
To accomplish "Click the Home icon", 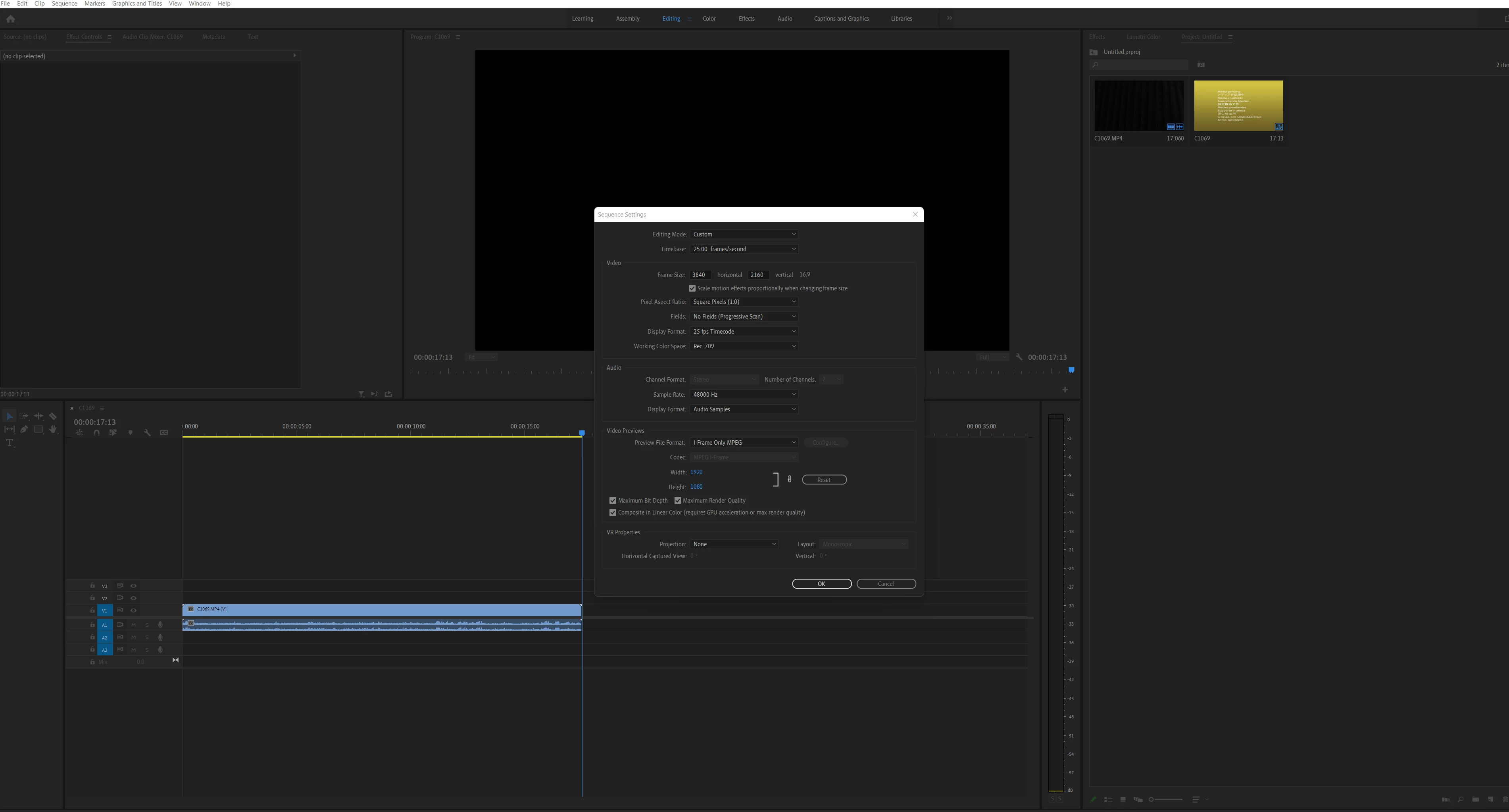I will coord(10,19).
